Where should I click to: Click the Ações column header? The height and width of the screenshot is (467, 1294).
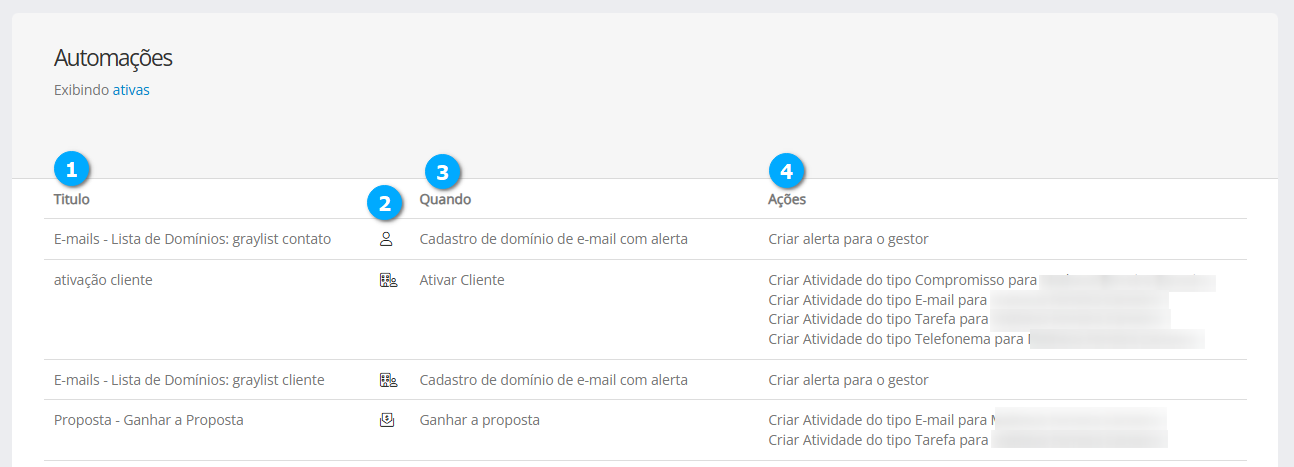[x=787, y=199]
